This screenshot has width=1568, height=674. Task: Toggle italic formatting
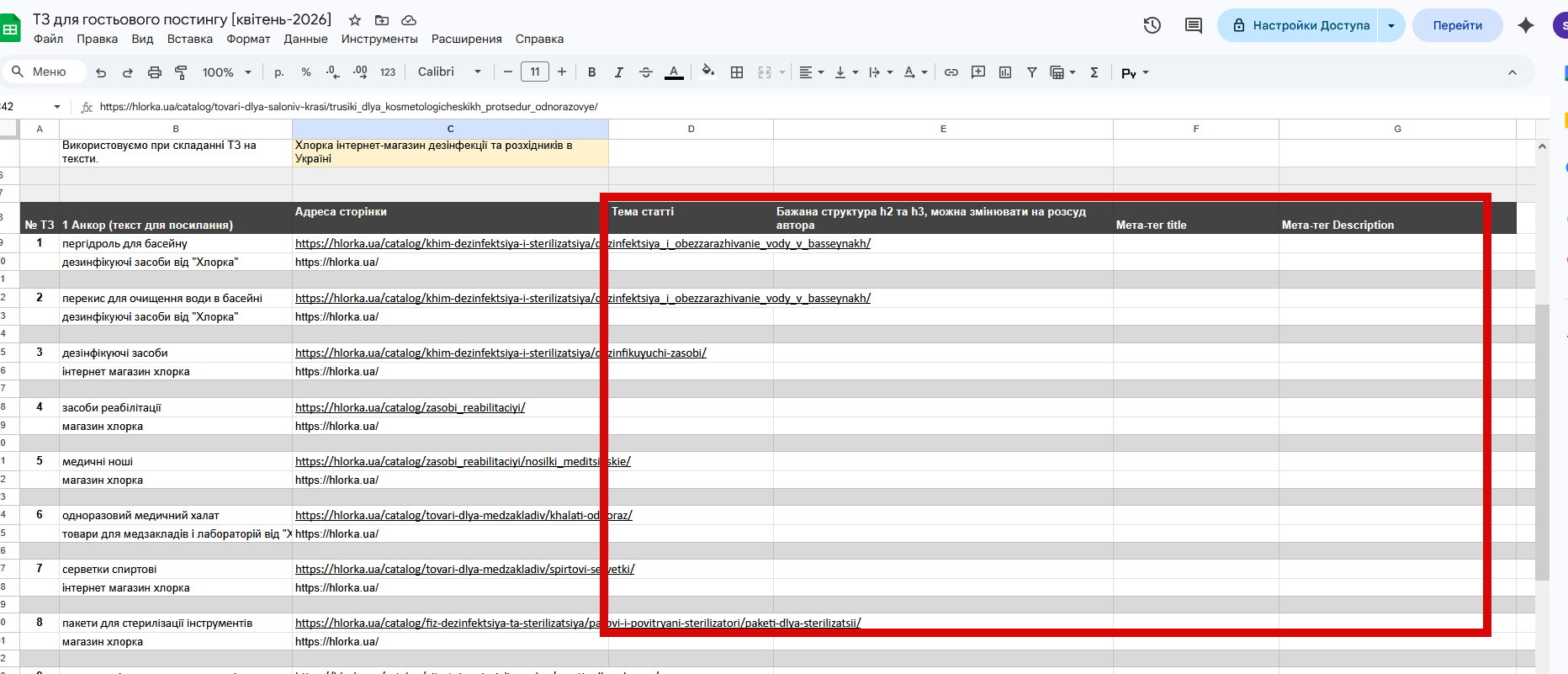[618, 72]
